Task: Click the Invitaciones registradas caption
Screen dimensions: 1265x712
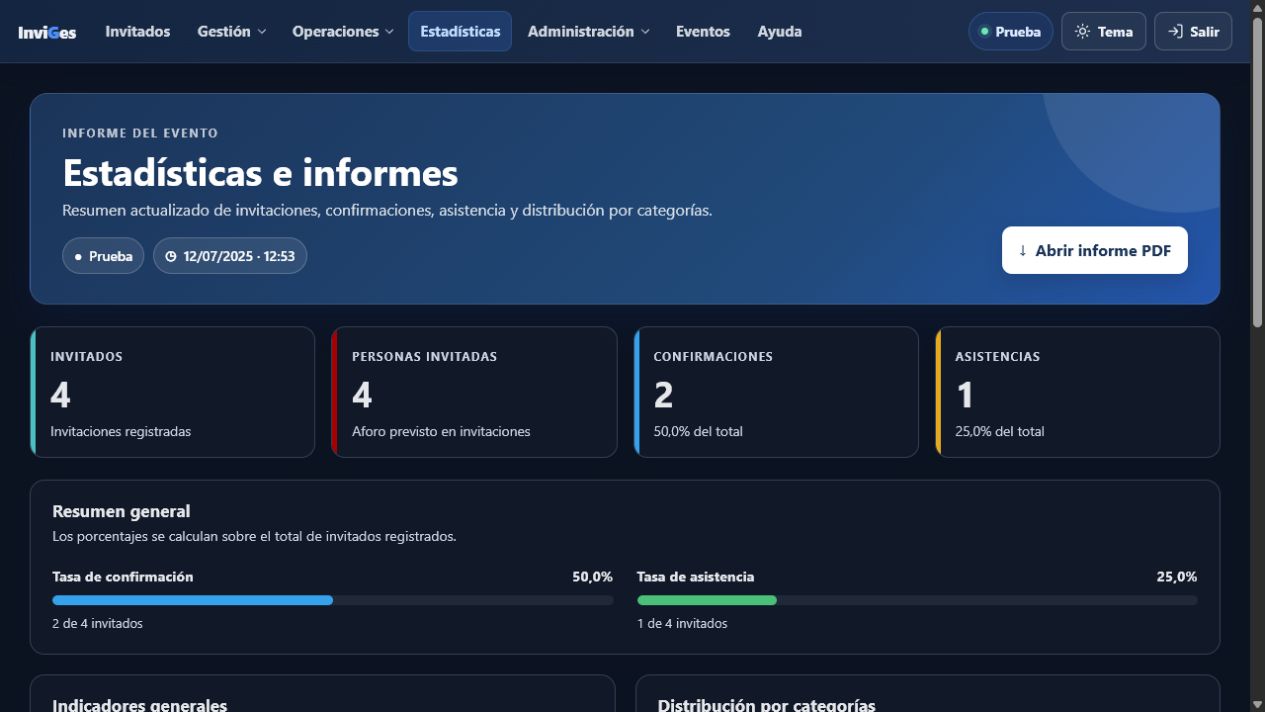Action: click(121, 432)
